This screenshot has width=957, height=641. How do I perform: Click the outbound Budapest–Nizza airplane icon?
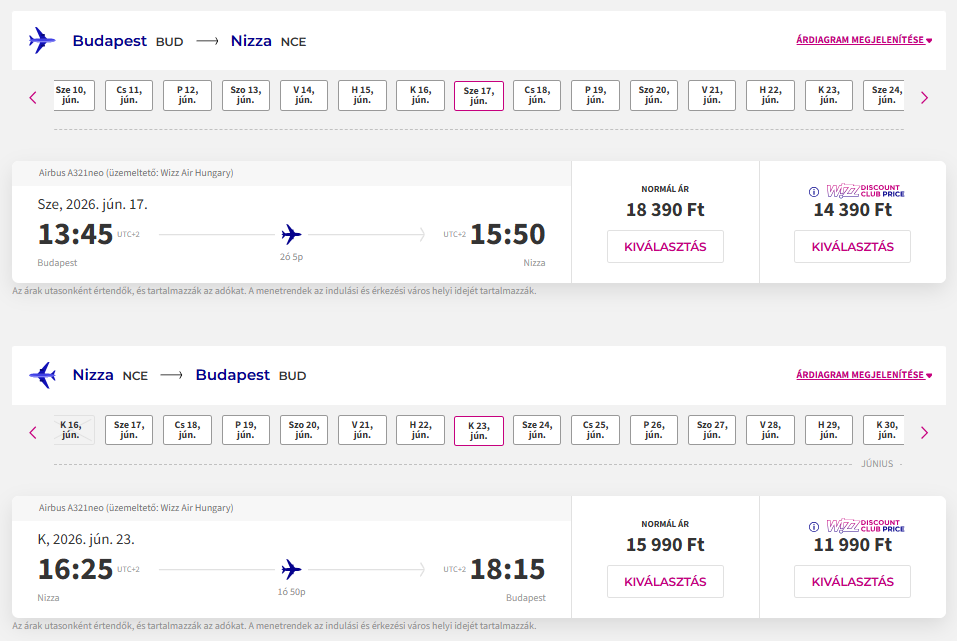(42, 41)
